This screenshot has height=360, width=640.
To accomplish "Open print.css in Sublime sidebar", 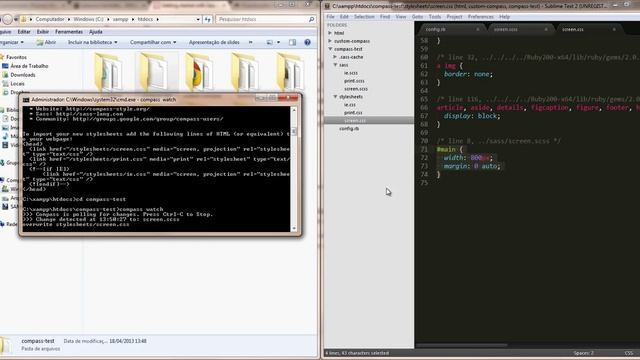I will (x=353, y=113).
